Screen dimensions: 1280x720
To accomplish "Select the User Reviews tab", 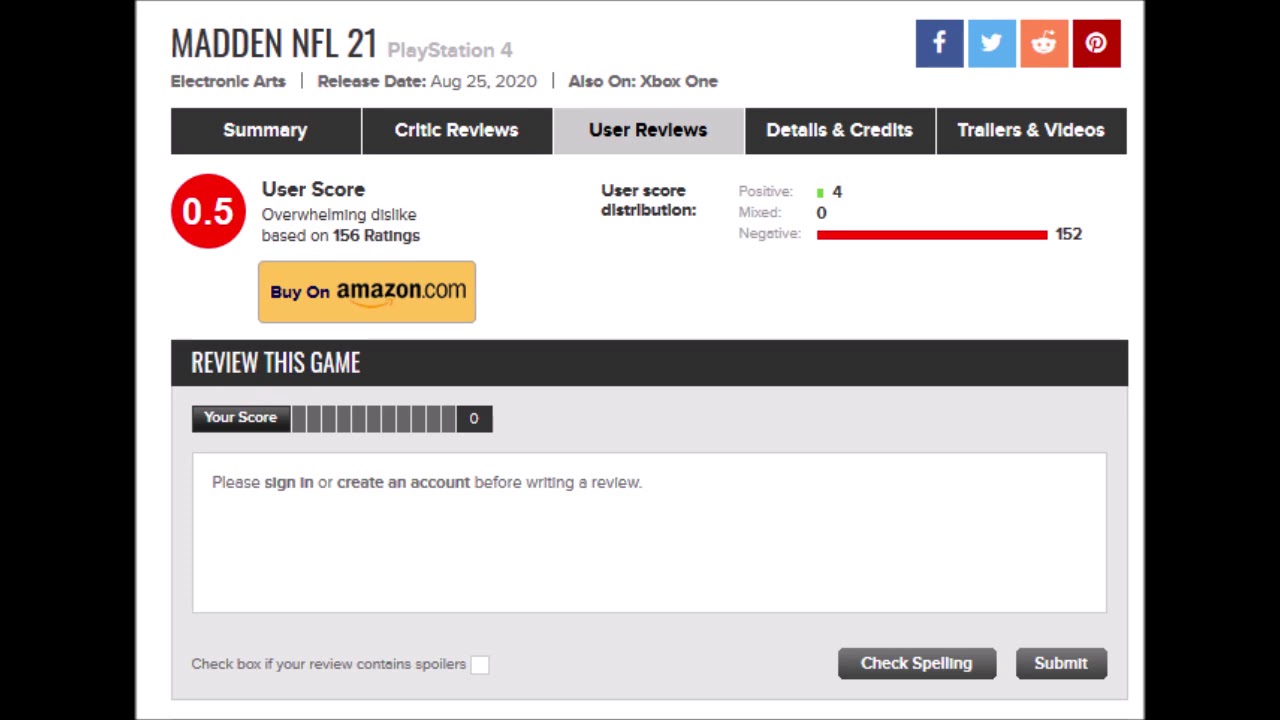I will click(x=648, y=131).
